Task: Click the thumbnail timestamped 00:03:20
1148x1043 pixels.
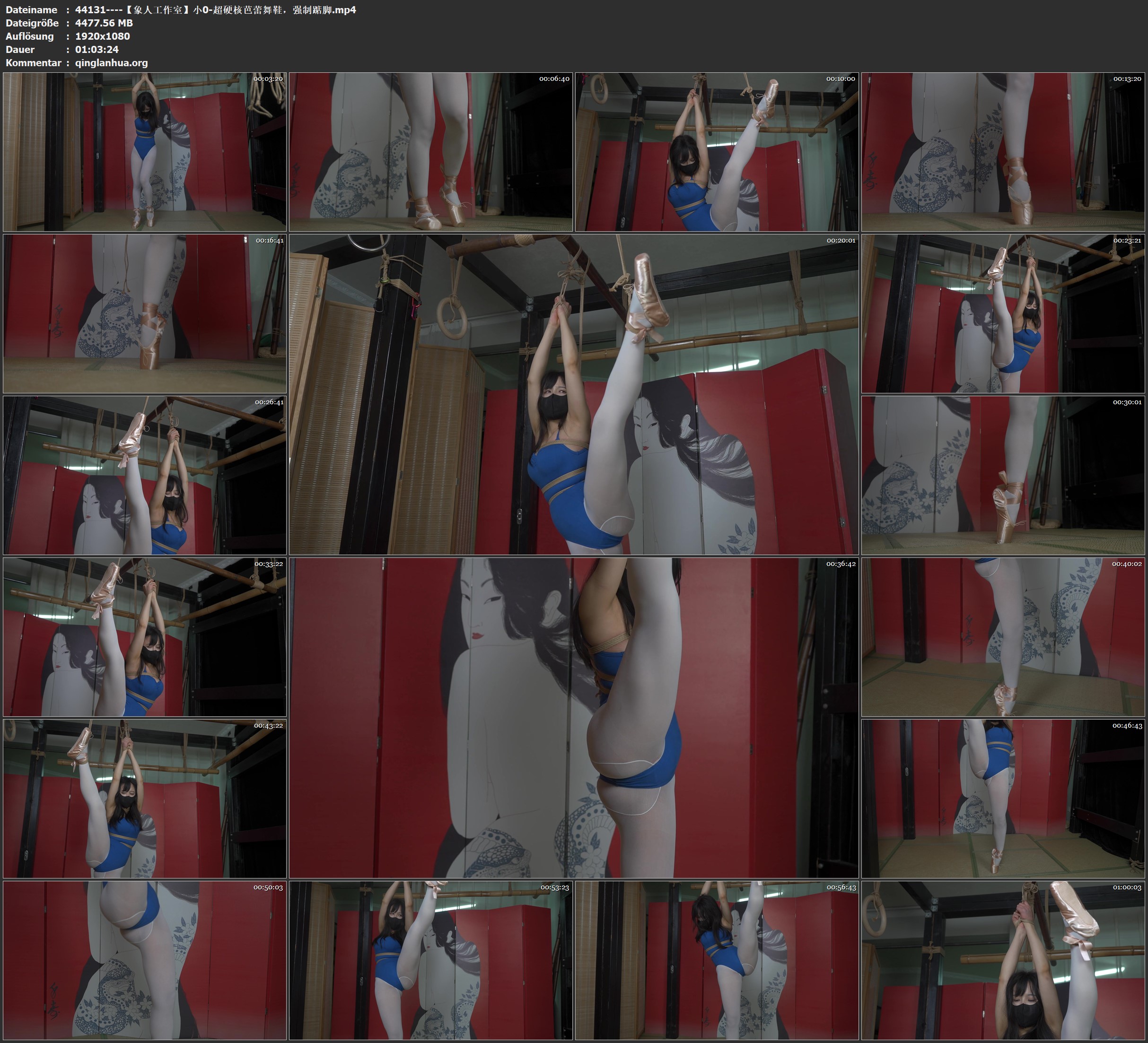Action: [145, 151]
